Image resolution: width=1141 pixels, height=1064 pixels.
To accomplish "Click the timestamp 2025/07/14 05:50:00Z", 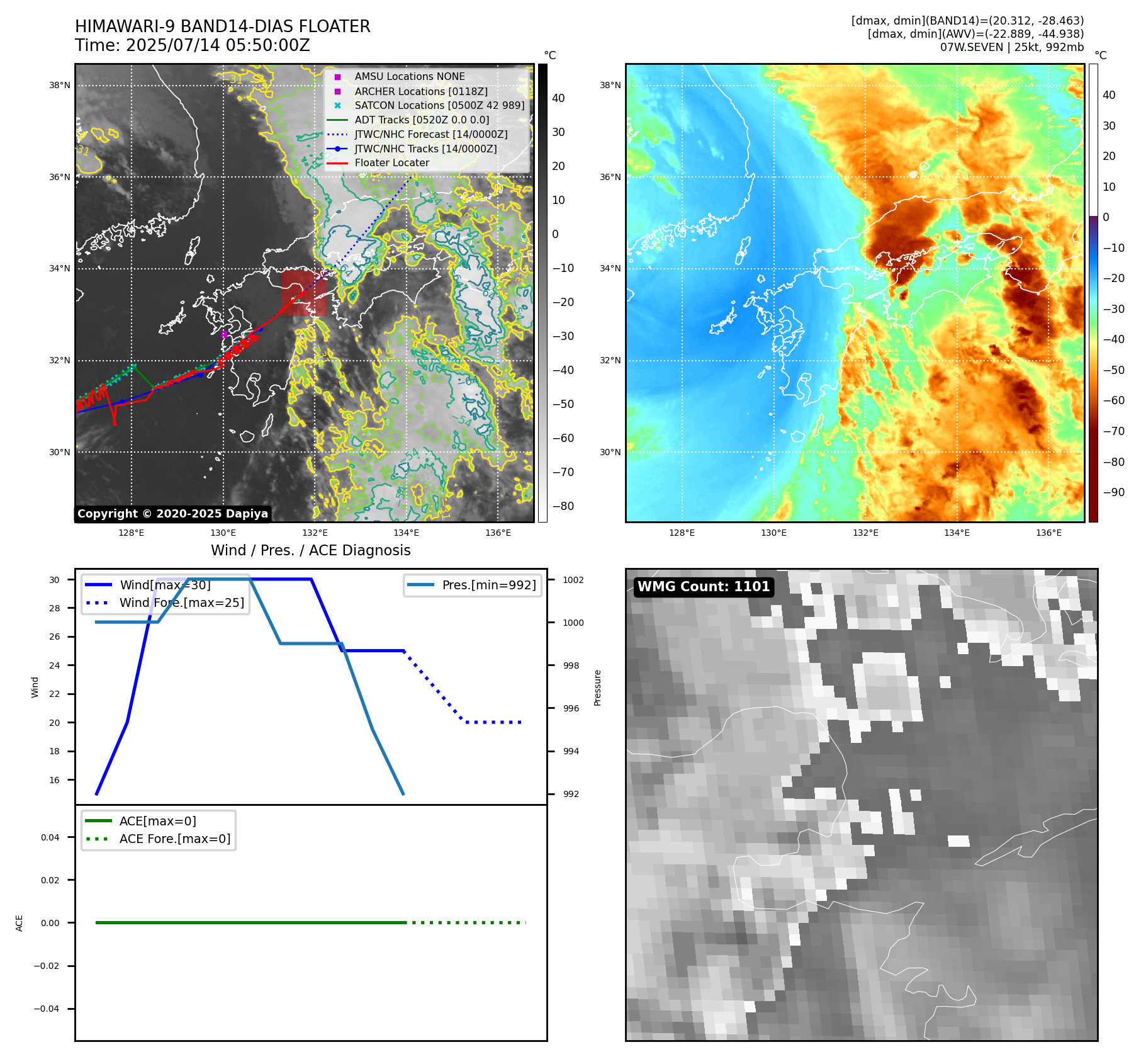I will pos(218,45).
